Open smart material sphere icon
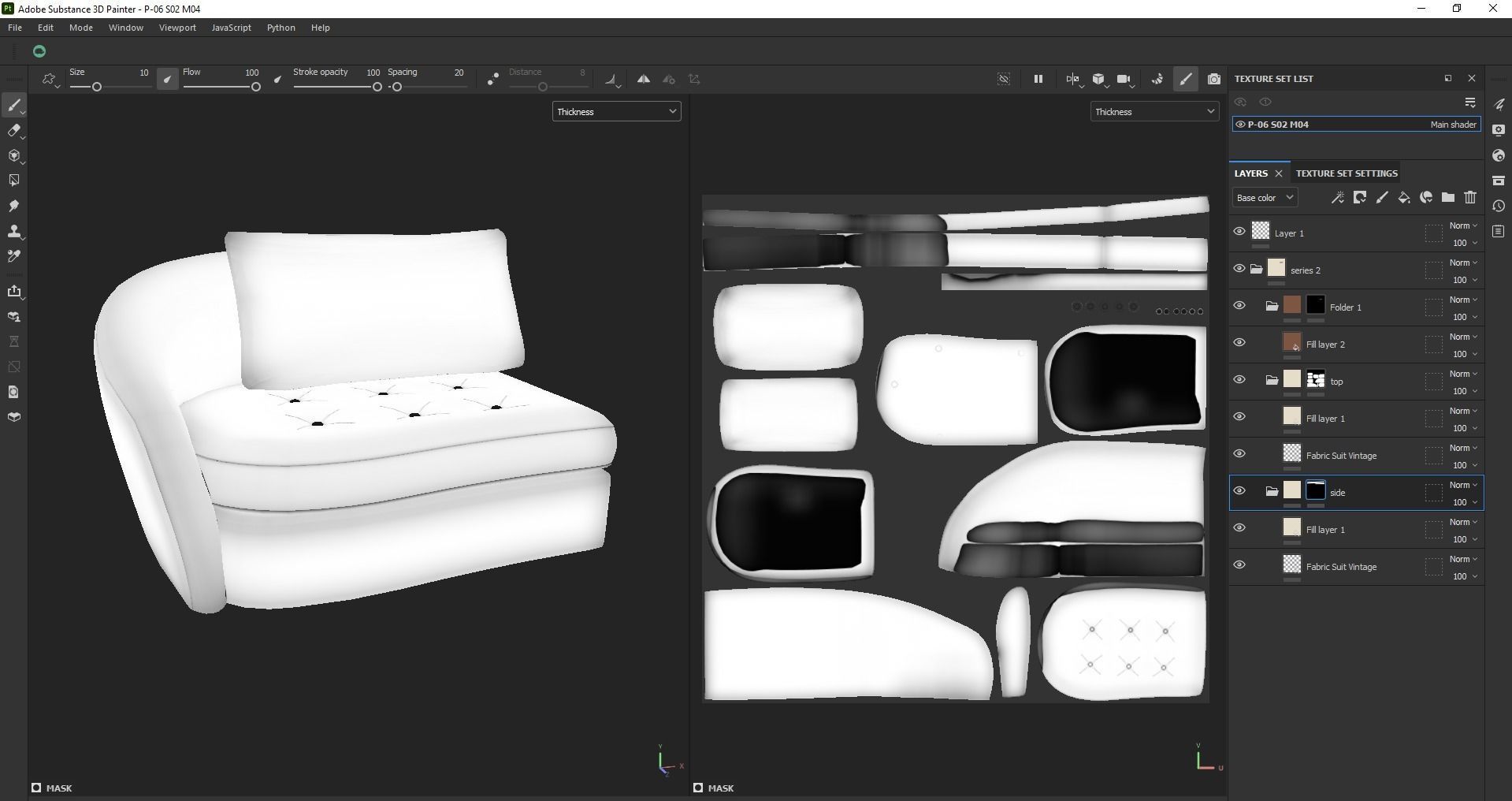This screenshot has width=1512, height=801. tap(1426, 198)
